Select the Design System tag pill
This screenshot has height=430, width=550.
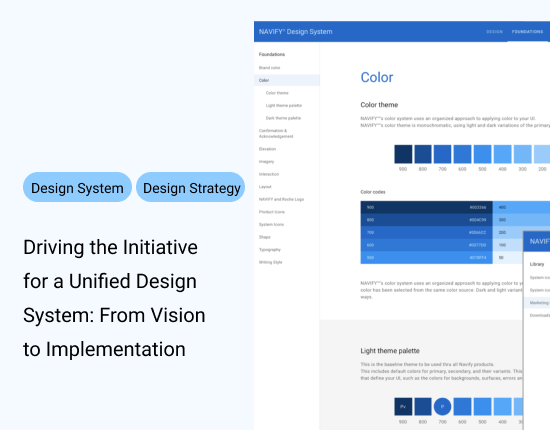coord(77,187)
